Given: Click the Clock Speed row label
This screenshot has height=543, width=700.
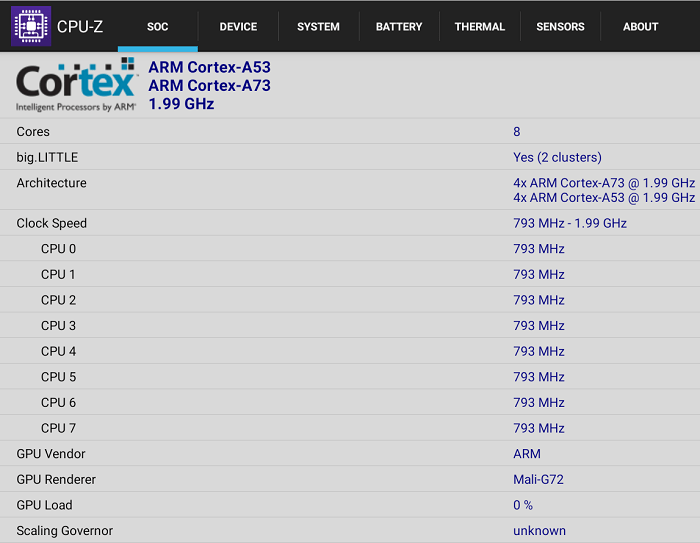Looking at the screenshot, I should (52, 223).
